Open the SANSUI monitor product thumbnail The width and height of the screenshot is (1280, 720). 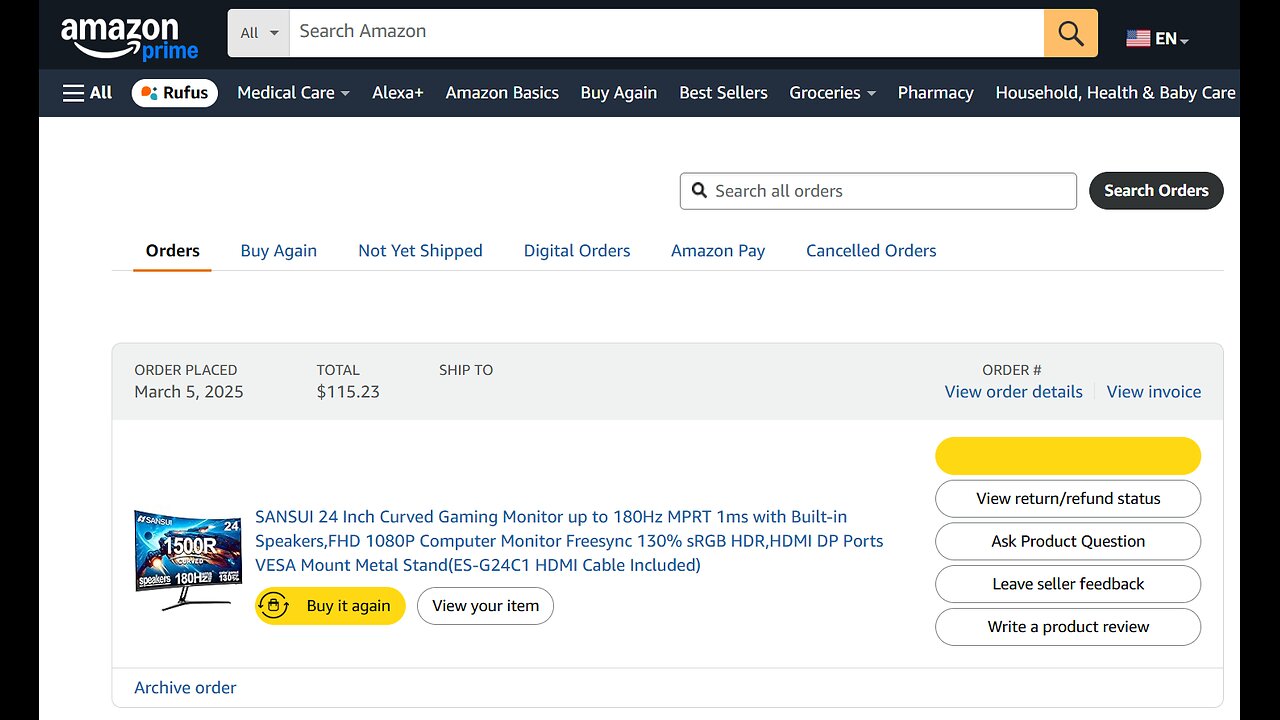pos(188,559)
